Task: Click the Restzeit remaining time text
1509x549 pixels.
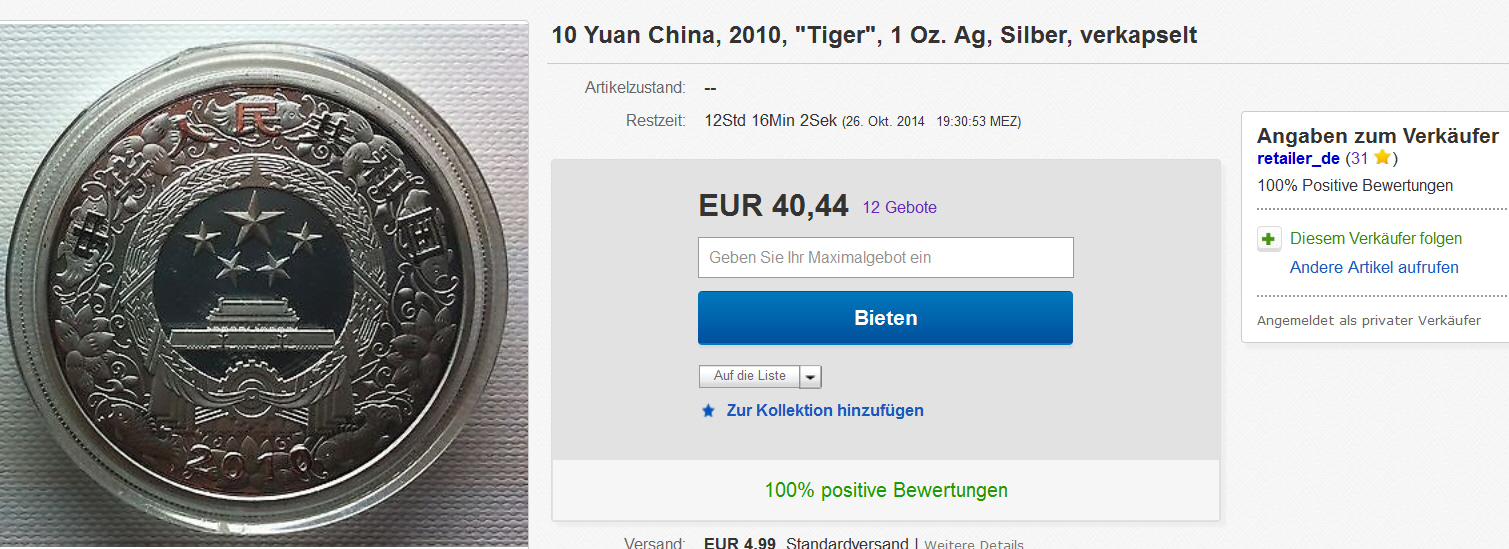Action: [x=862, y=121]
